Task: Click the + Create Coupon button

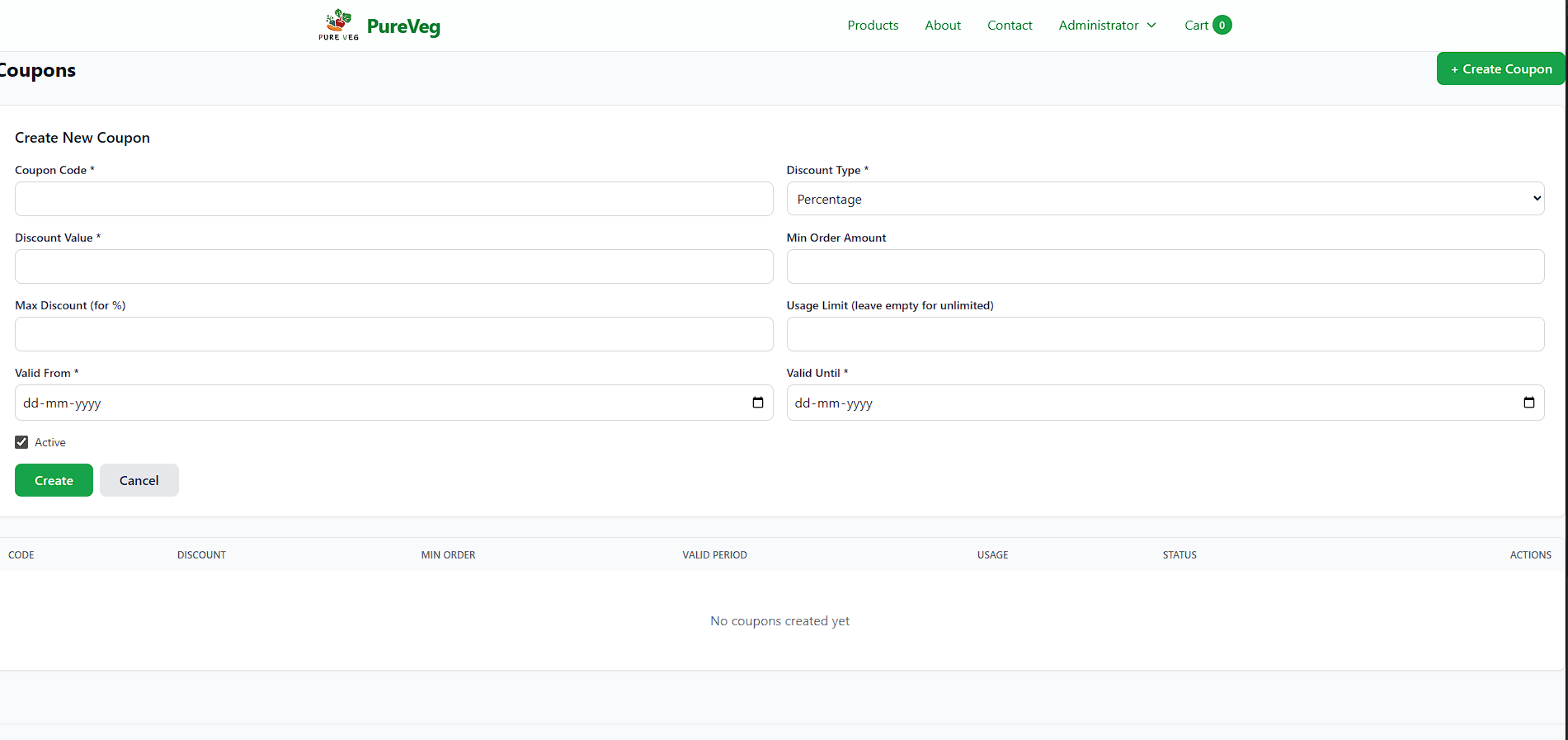Action: pyautogui.click(x=1500, y=68)
